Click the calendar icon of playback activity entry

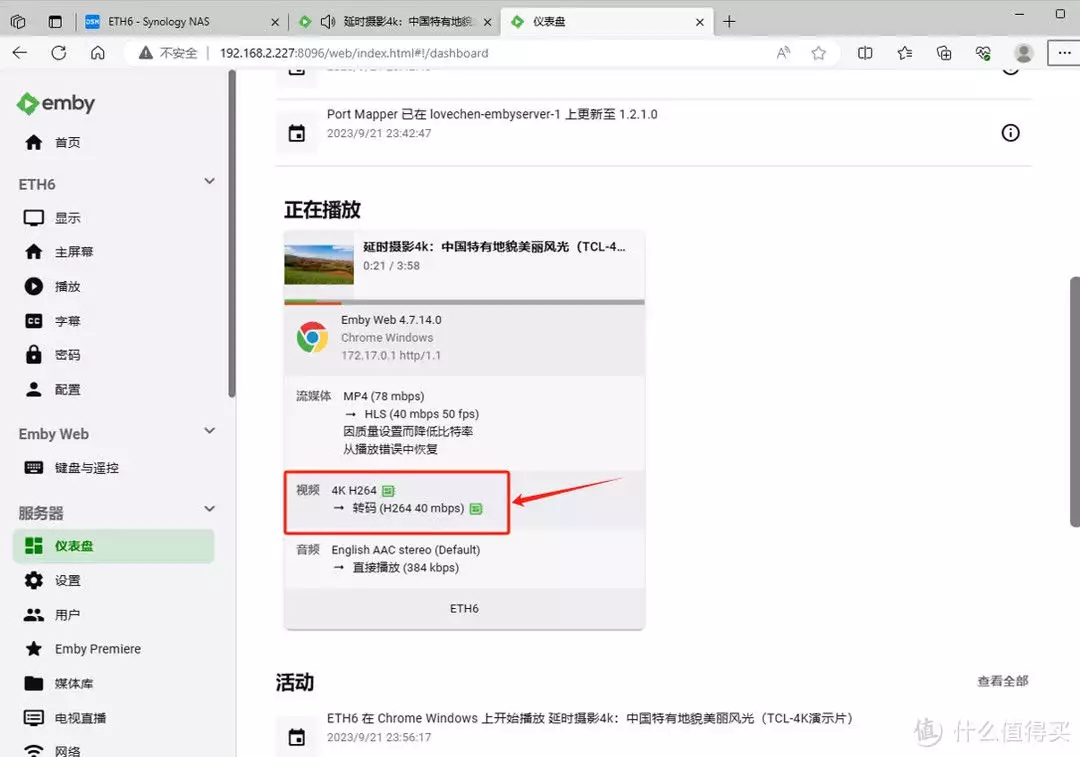(297, 737)
